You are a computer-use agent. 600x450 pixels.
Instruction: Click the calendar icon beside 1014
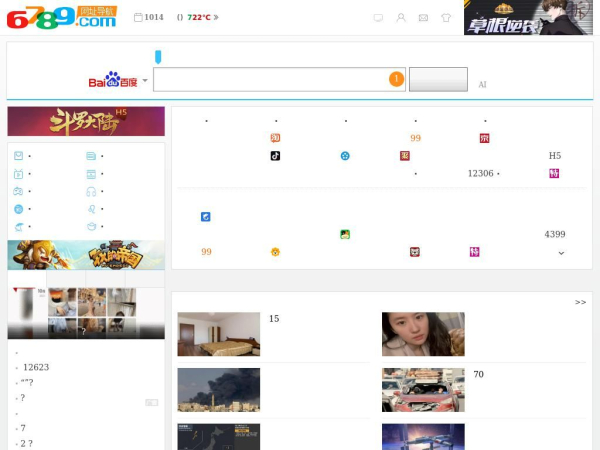tap(138, 17)
